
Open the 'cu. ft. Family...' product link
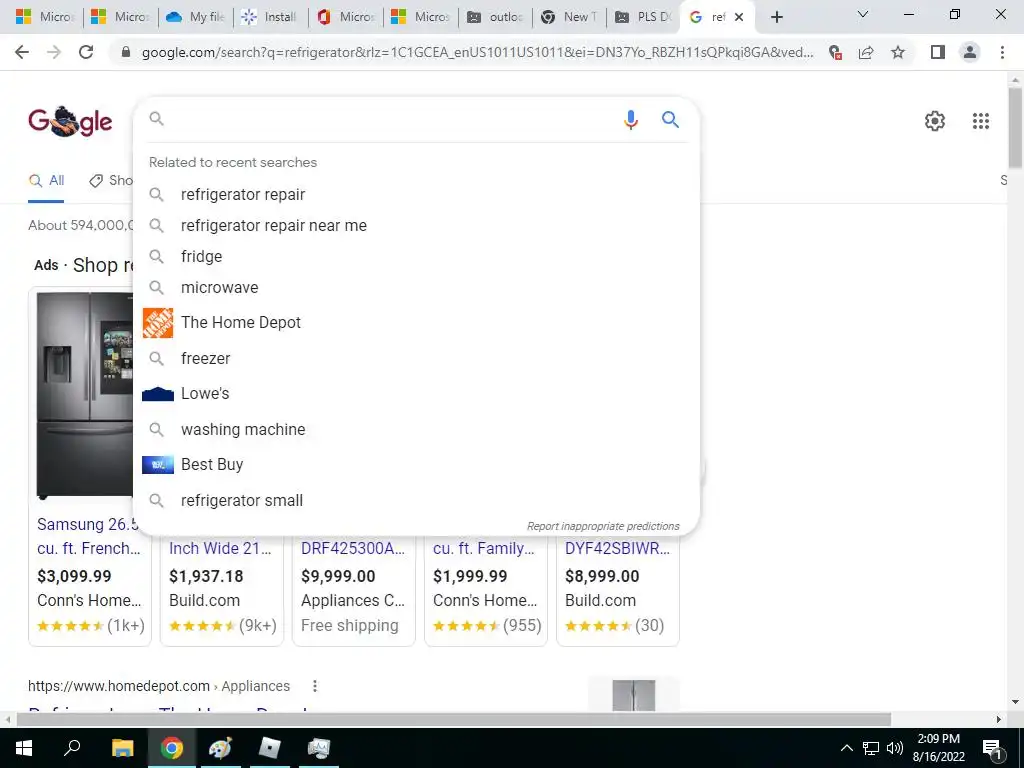(484, 549)
